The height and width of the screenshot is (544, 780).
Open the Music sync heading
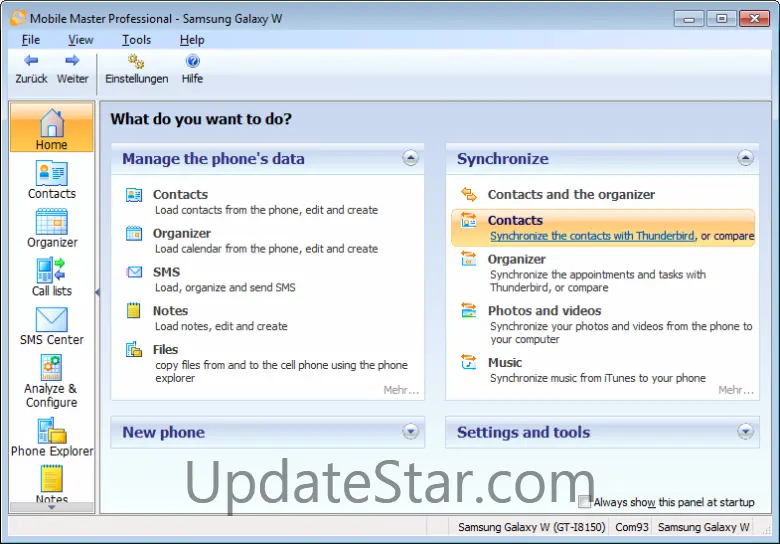(505, 363)
